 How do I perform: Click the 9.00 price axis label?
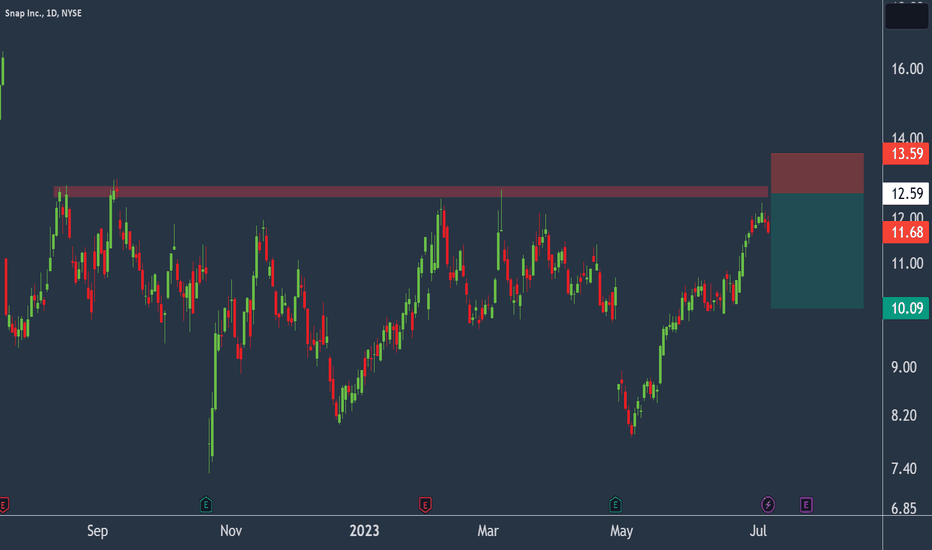click(903, 367)
